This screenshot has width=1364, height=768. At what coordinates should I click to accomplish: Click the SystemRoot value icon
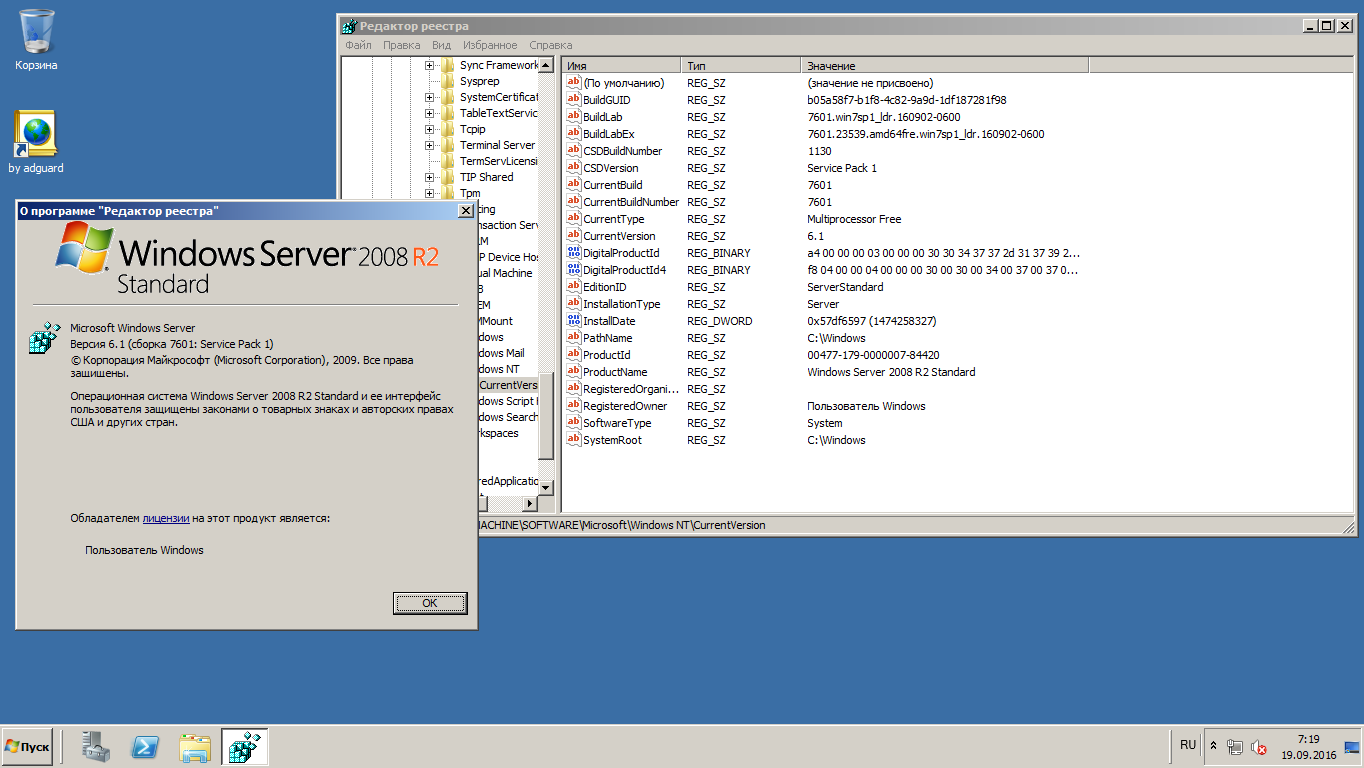573,440
